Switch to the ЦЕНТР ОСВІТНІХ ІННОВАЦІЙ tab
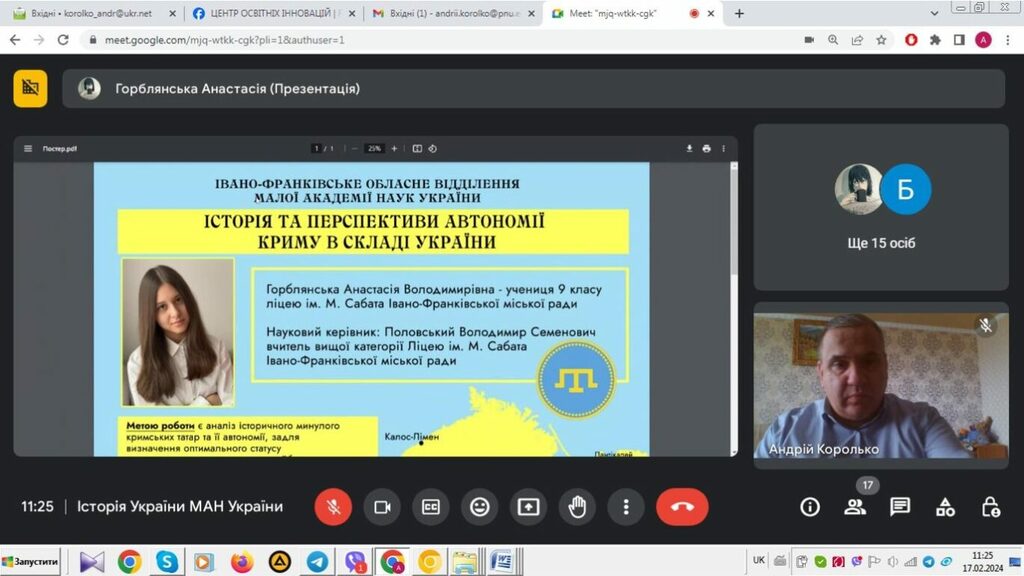The height and width of the screenshot is (576, 1024). pos(270,14)
